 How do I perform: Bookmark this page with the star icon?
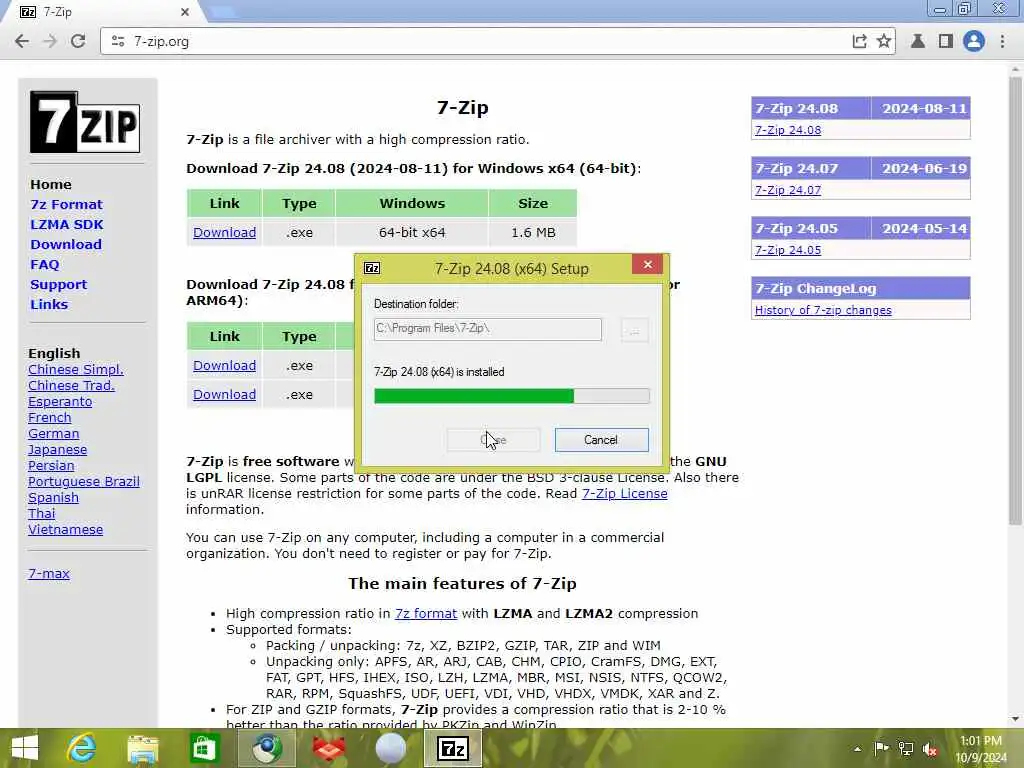(x=884, y=41)
